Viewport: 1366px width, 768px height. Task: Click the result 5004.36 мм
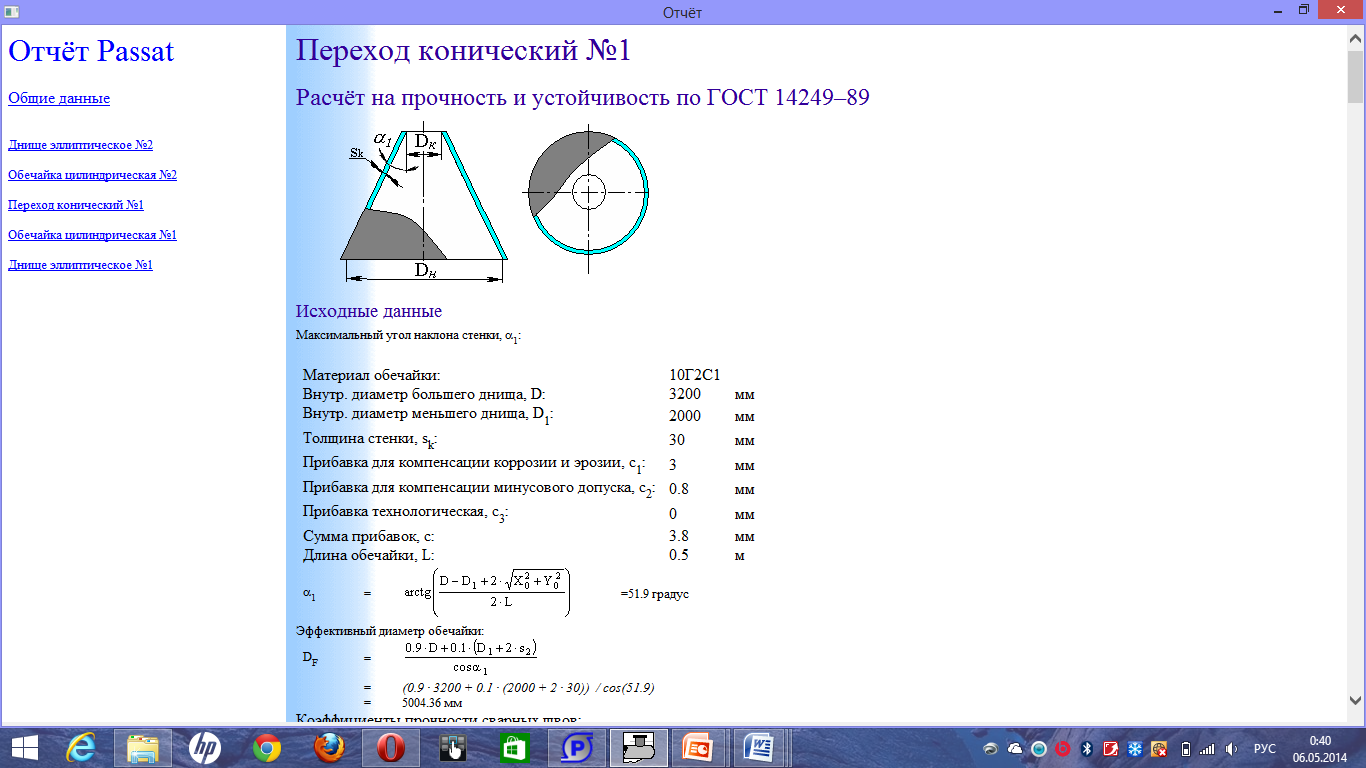click(x=431, y=703)
